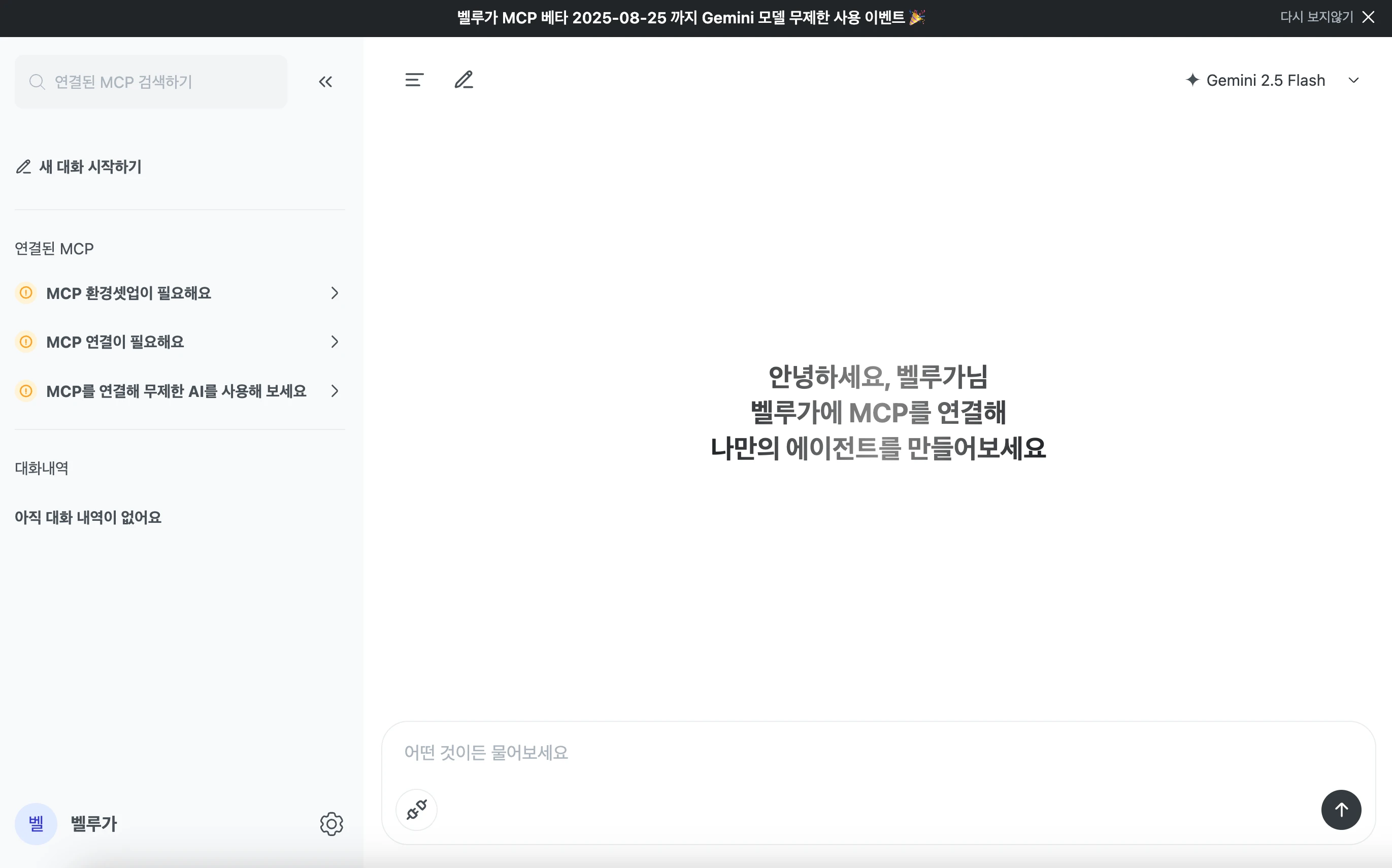Viewport: 1392px width, 868px height.
Task: Click search magnifier icon in MCP search
Action: (x=37, y=82)
